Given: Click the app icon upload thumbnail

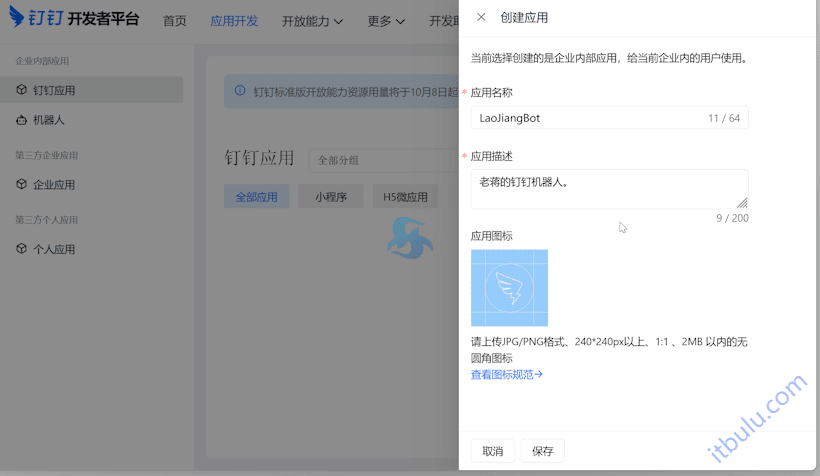Looking at the screenshot, I should (509, 288).
